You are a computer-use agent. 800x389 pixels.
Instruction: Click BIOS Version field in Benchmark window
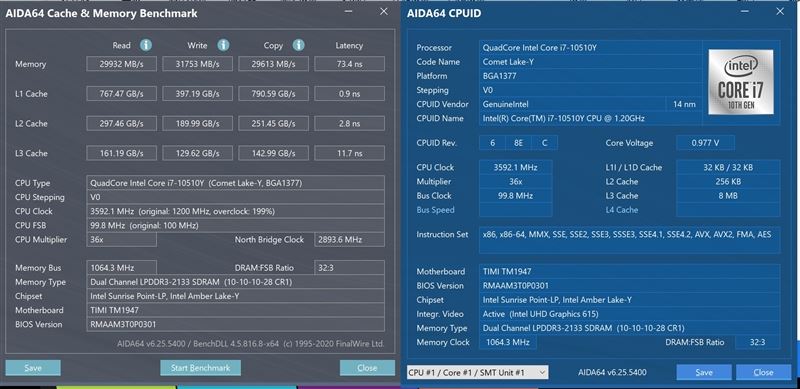(x=236, y=324)
